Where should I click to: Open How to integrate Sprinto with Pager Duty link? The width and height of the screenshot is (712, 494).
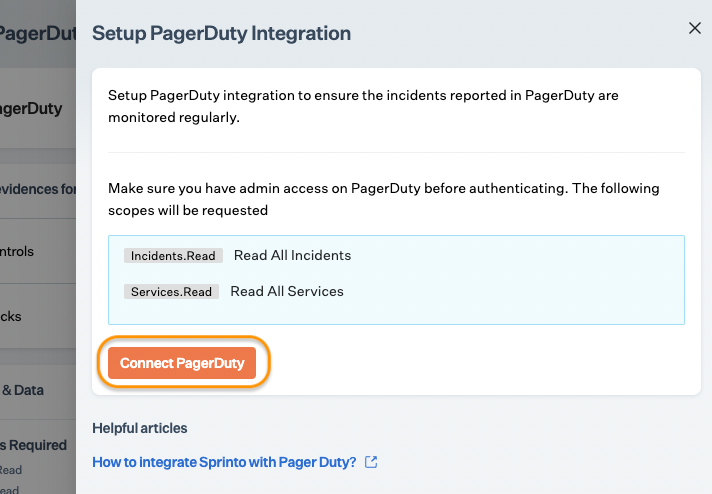point(224,462)
